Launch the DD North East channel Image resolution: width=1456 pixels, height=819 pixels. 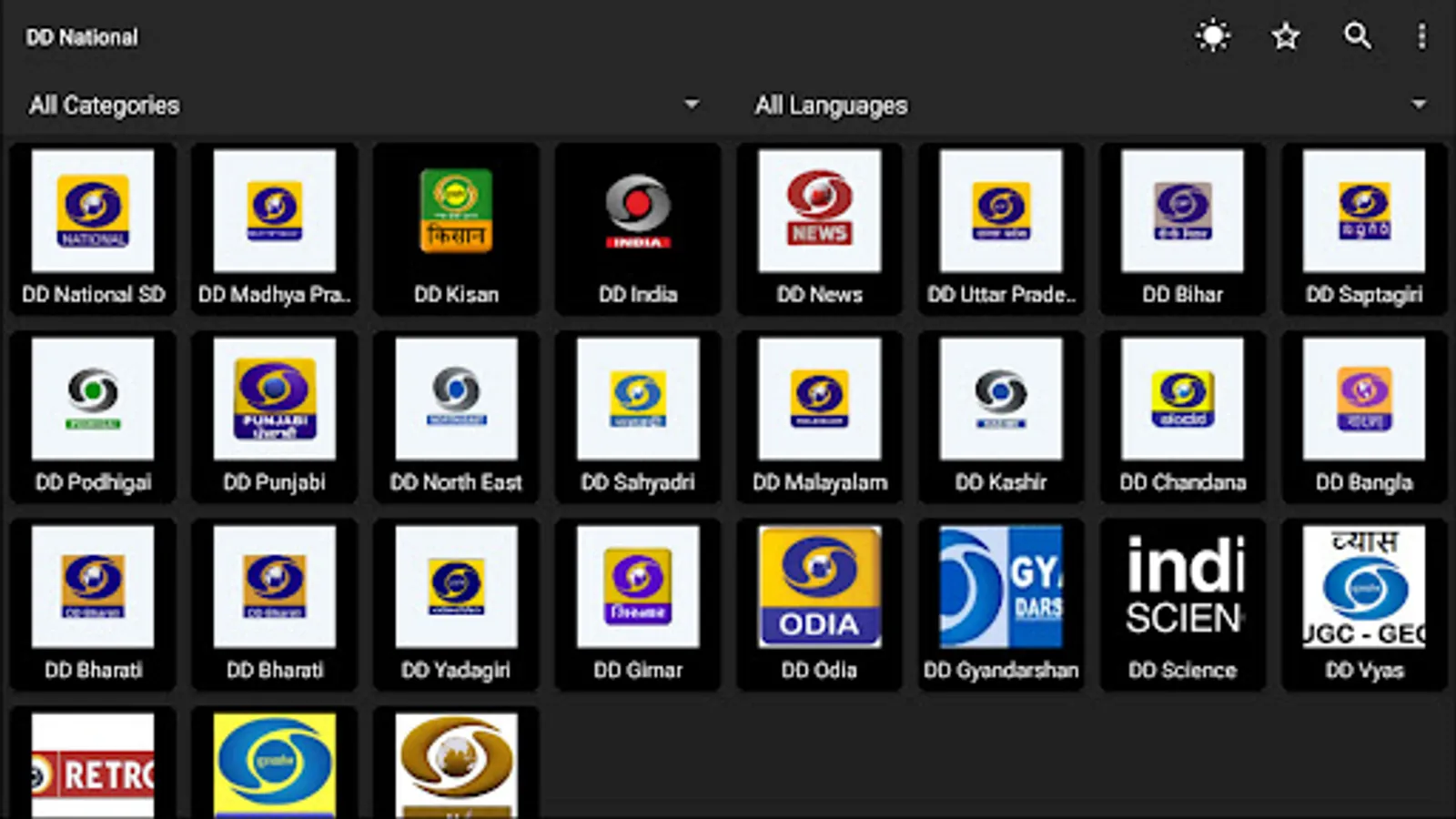pyautogui.click(x=456, y=417)
